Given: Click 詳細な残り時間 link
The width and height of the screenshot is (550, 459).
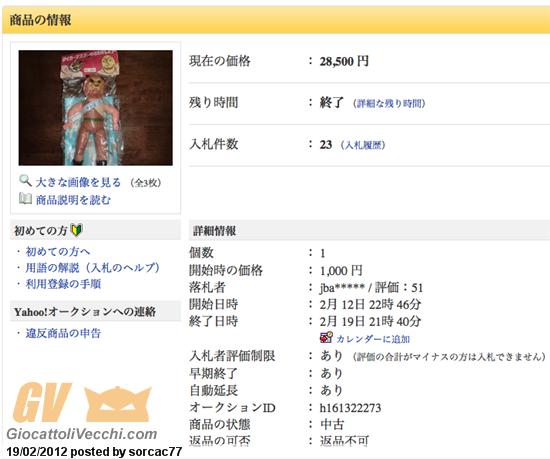Looking at the screenshot, I should tap(389, 103).
